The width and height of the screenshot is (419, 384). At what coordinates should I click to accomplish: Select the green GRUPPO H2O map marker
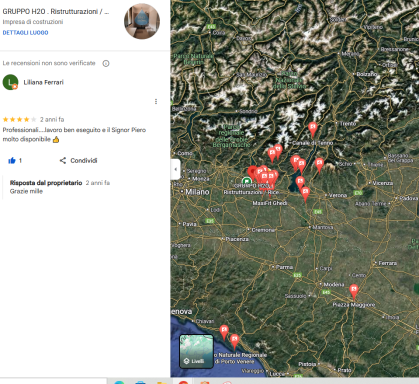click(x=247, y=182)
